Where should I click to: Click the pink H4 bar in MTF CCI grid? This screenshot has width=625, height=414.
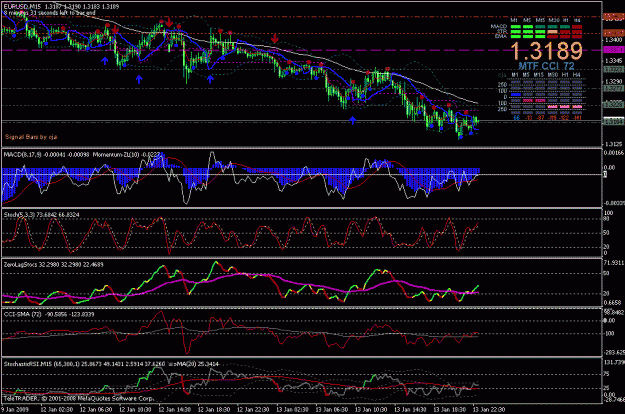(x=577, y=106)
